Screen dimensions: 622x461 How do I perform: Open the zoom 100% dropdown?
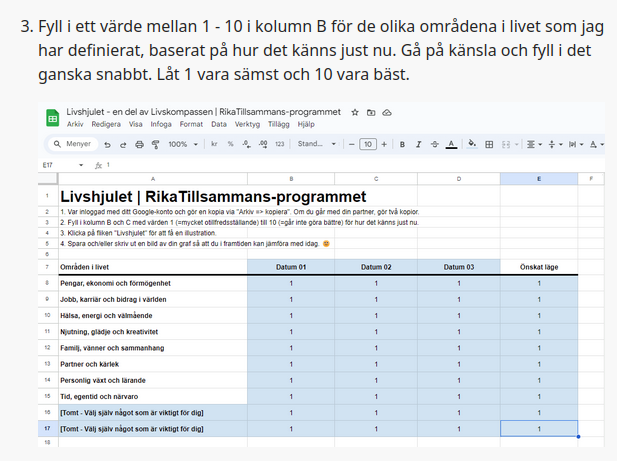coord(183,144)
